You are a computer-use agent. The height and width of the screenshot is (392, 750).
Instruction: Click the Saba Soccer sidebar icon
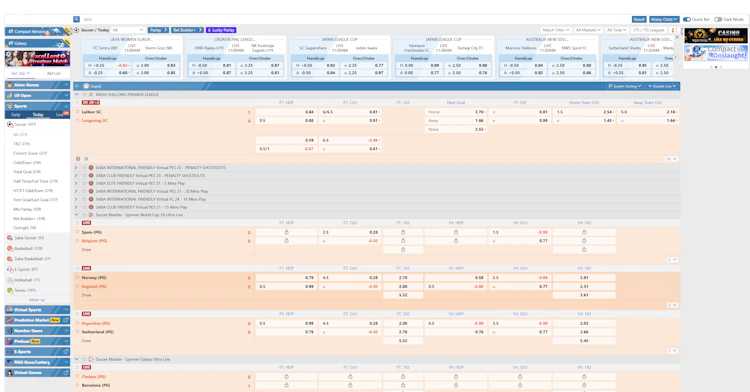click(10, 238)
